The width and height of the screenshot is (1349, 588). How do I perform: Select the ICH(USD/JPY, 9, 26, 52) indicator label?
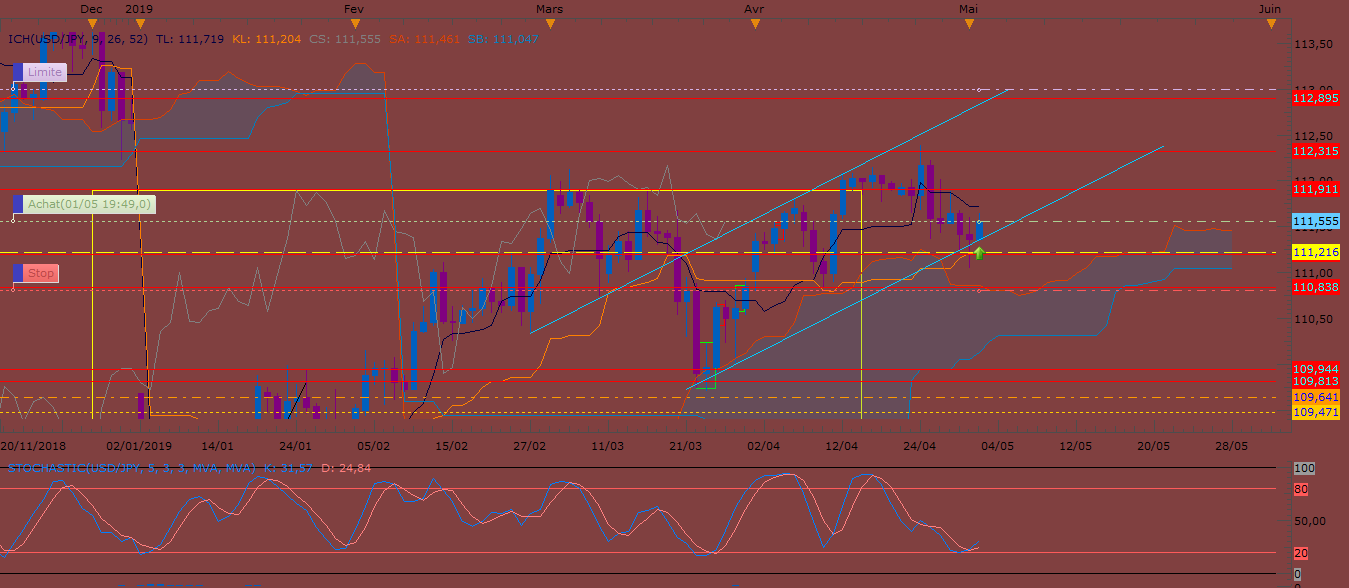click(x=79, y=38)
